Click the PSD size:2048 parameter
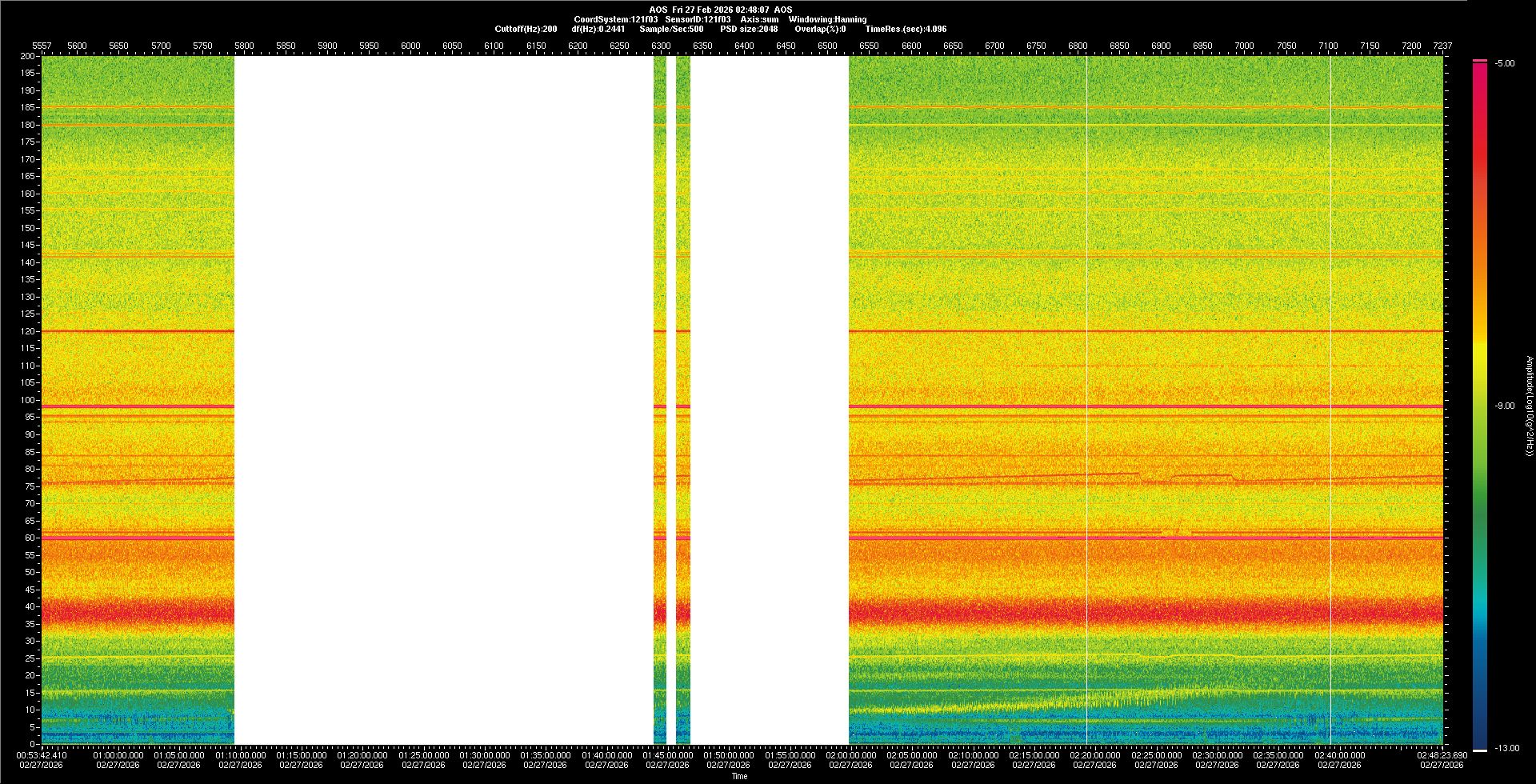The width and height of the screenshot is (1536, 784). coord(749,29)
